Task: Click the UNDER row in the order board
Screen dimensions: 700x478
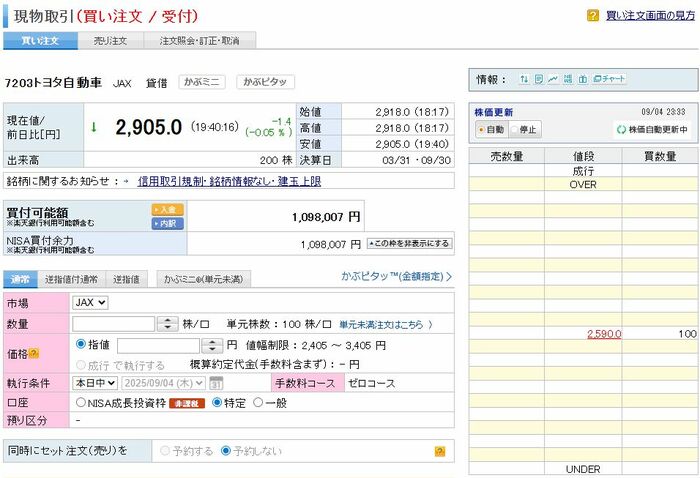Action: click(583, 469)
